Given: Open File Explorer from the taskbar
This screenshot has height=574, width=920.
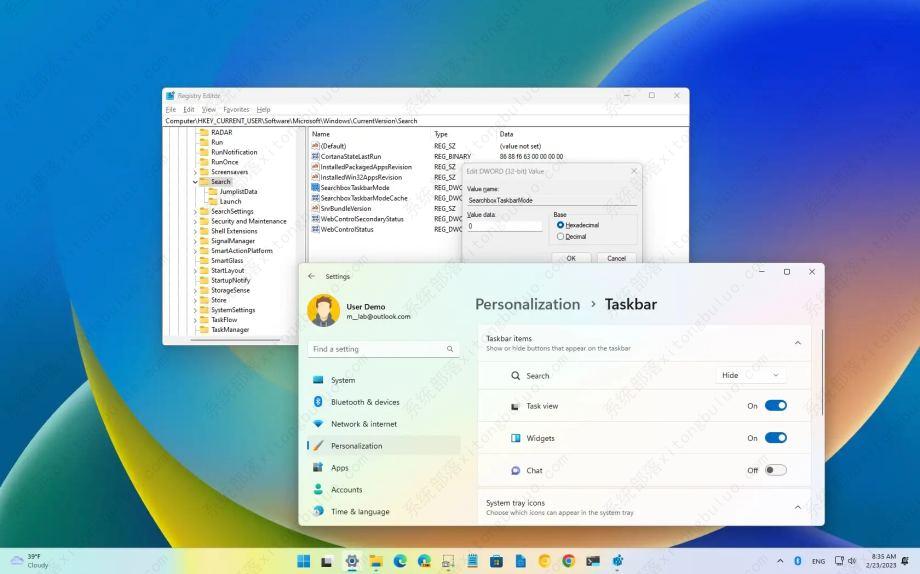Looking at the screenshot, I should click(x=376, y=561).
